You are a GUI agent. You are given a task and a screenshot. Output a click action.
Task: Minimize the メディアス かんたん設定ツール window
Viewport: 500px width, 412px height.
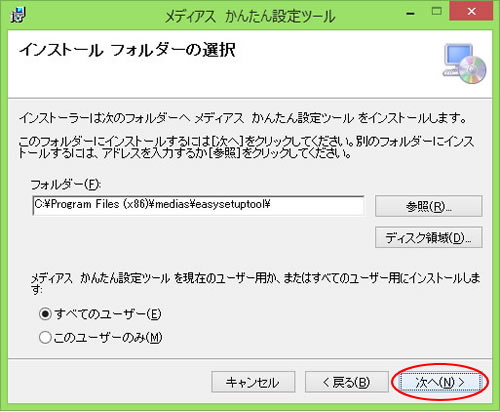411,13
